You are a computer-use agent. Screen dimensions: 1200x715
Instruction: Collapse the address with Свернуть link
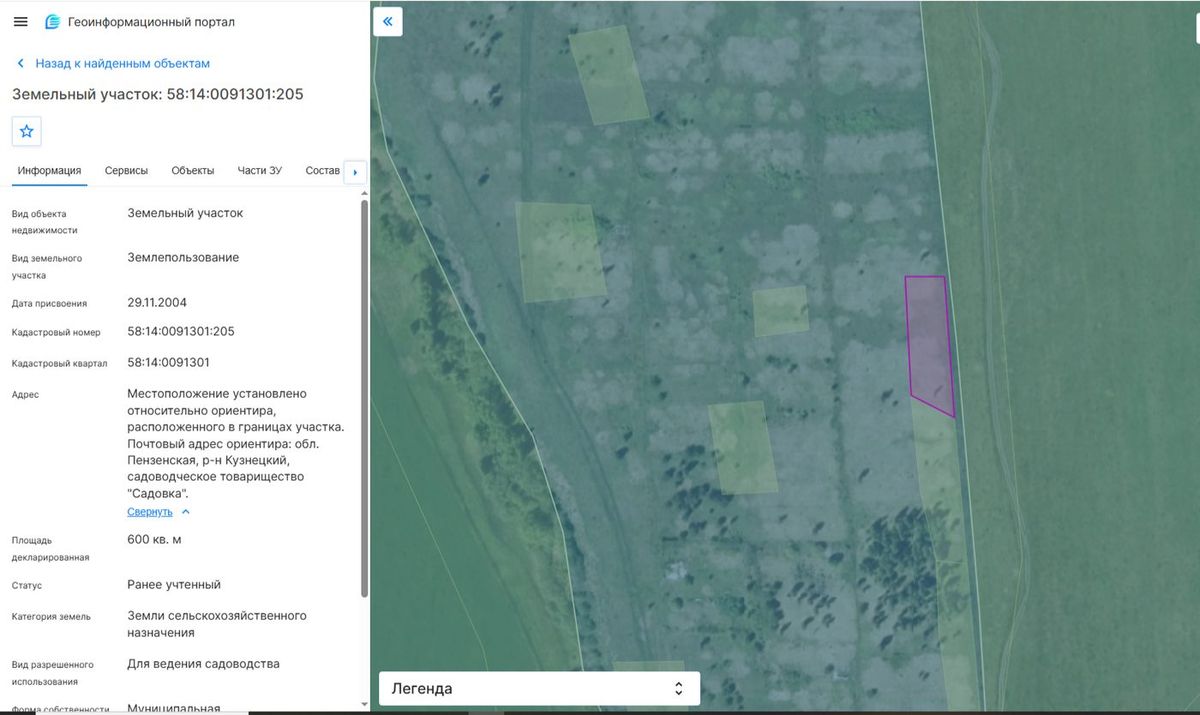tap(158, 512)
